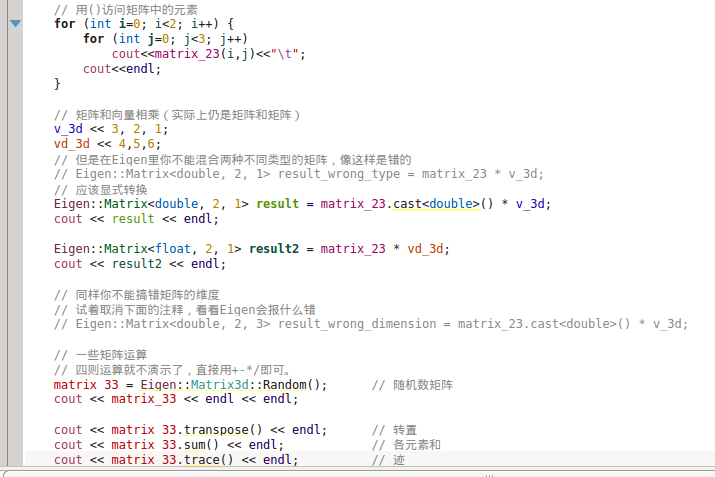Click the comment '// 一些矩阵运算'
715x477 pixels.
click(100, 355)
